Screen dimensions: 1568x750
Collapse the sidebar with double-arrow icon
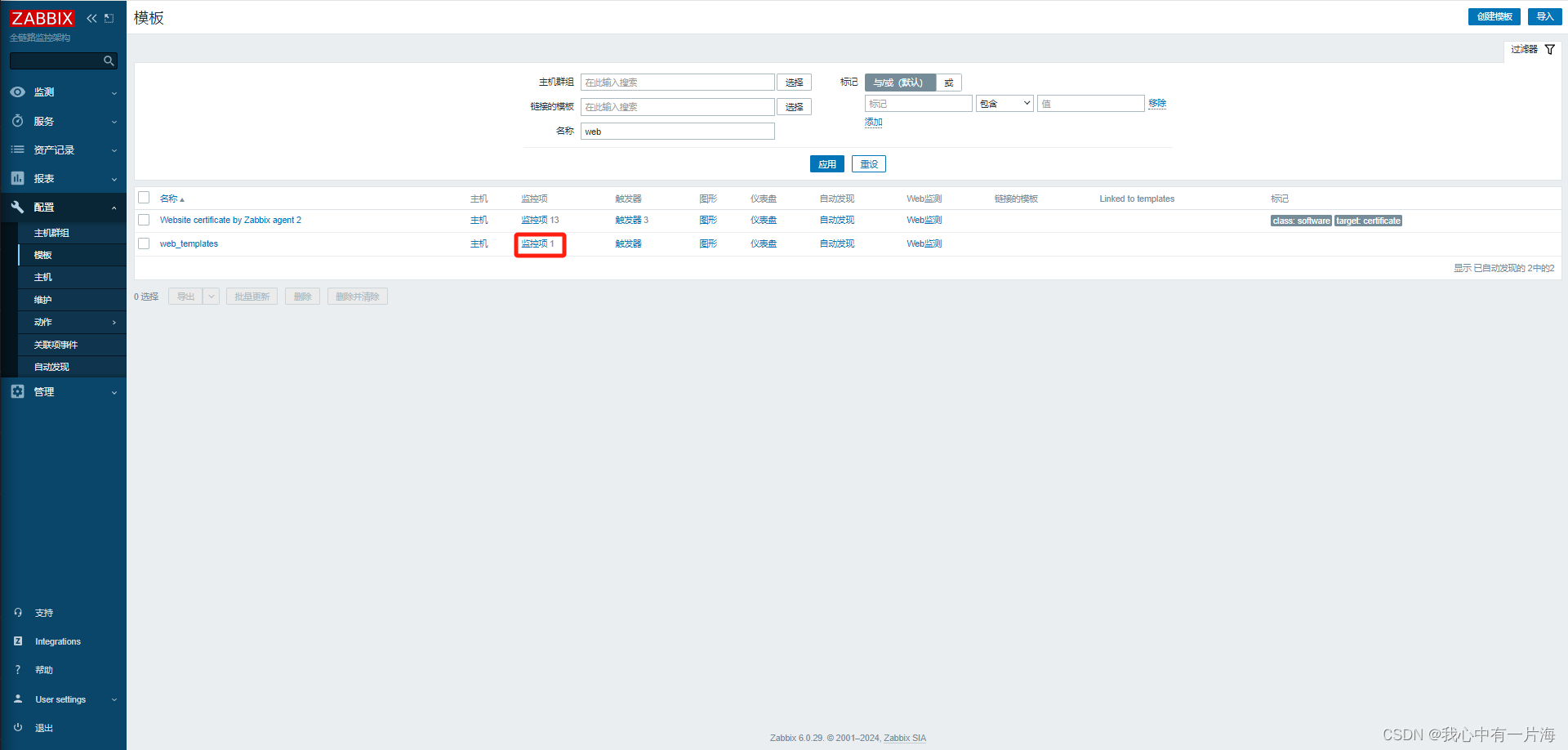click(x=91, y=18)
